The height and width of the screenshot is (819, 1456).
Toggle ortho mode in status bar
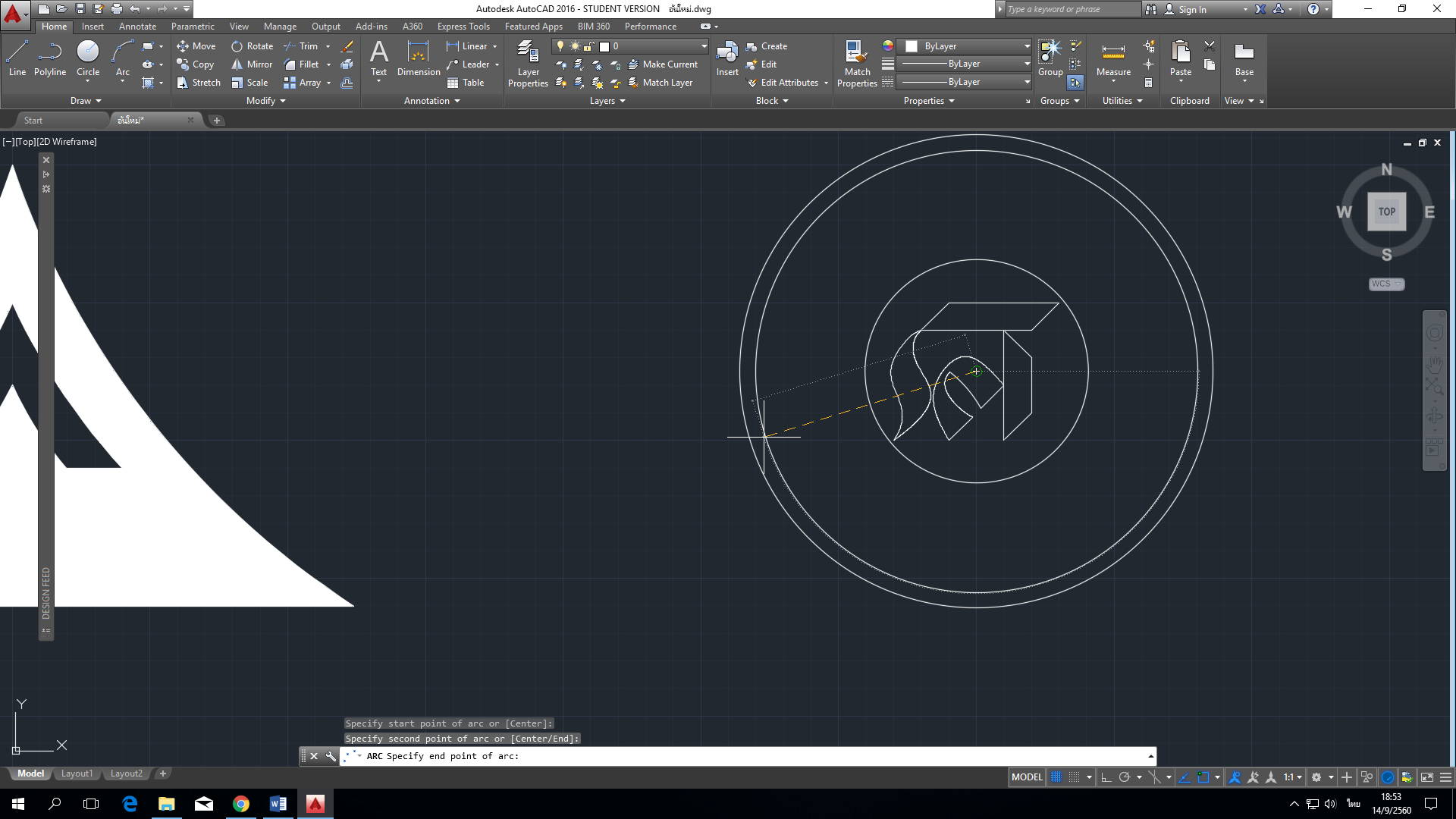pos(1106,777)
